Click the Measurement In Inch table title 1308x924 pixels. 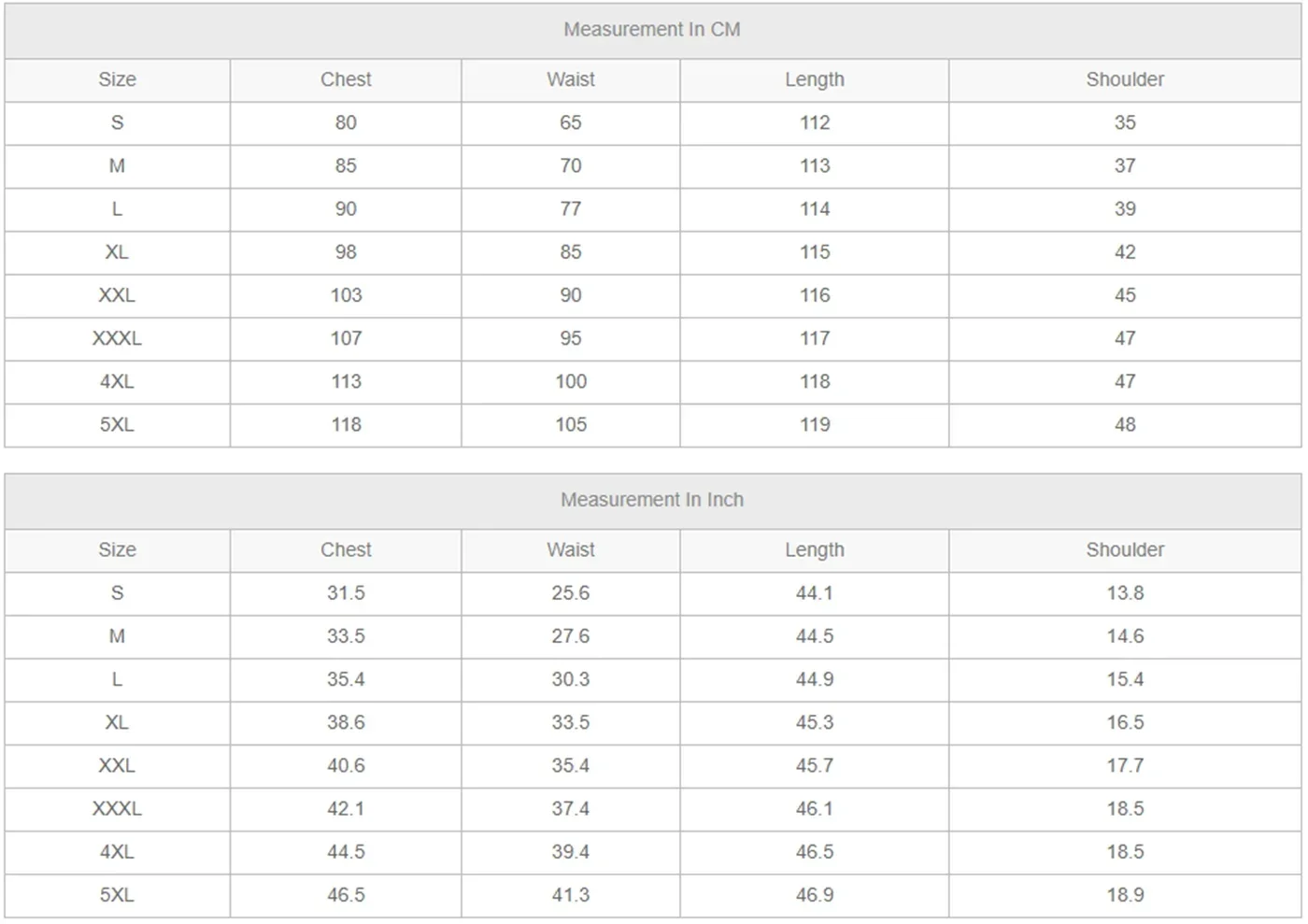coord(652,500)
